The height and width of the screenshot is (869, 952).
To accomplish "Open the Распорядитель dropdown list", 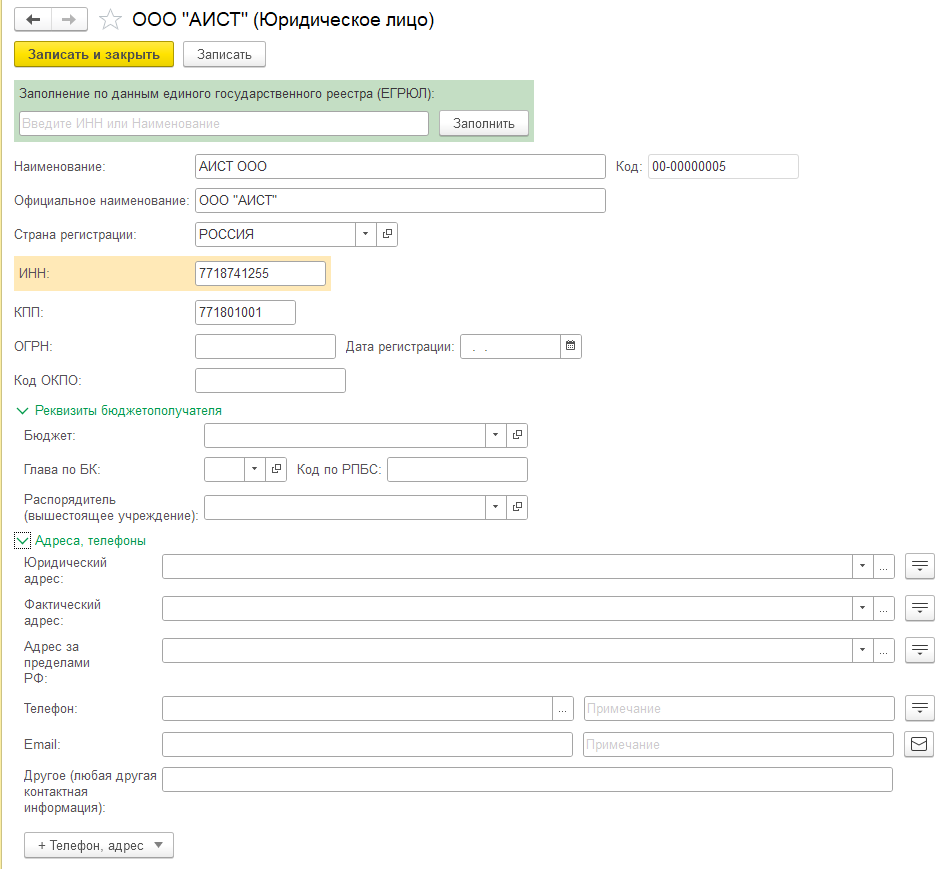I will click(x=495, y=507).
